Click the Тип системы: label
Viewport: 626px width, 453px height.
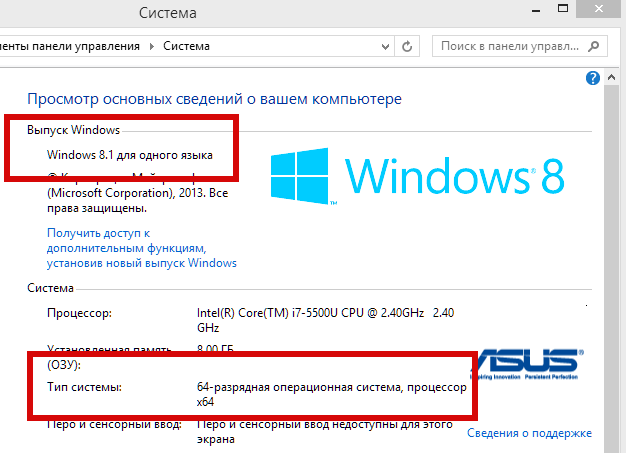click(x=84, y=387)
